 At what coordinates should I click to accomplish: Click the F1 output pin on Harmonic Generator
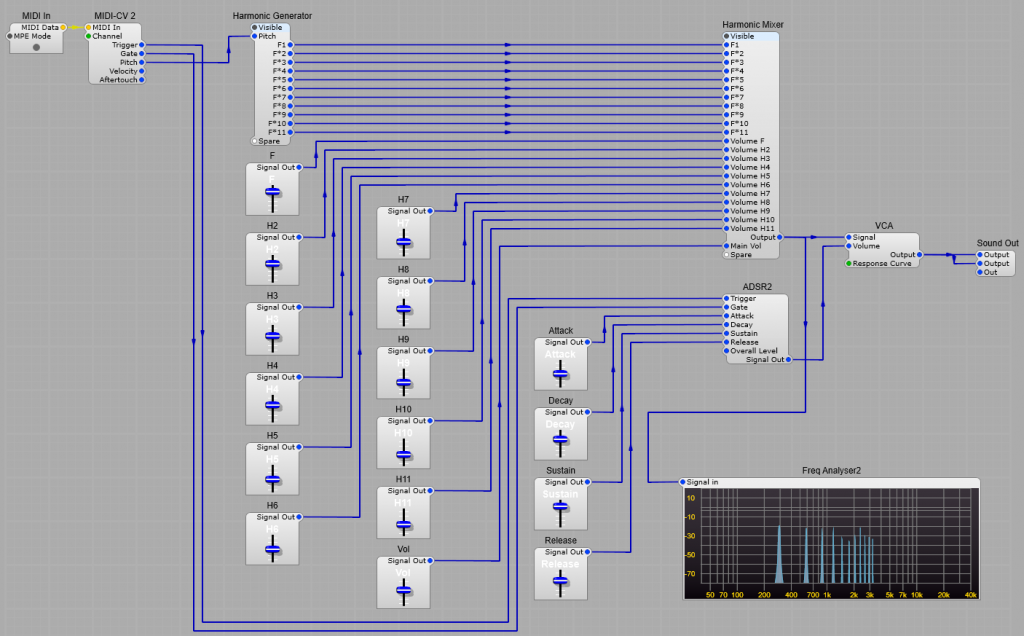coord(288,44)
